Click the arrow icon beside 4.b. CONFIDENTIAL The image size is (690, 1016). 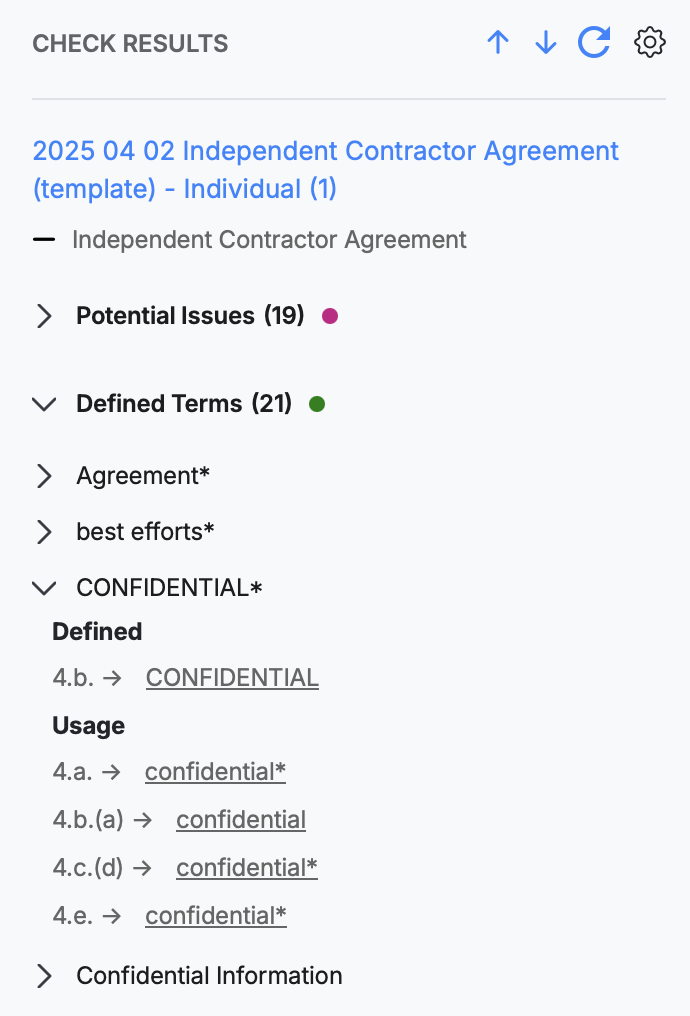pos(117,677)
